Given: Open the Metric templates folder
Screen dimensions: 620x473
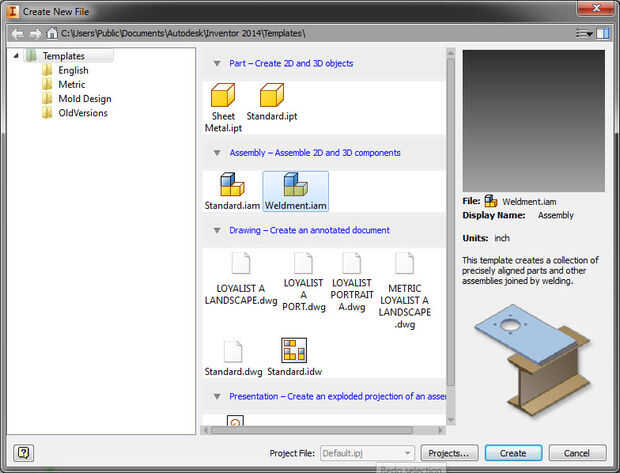Looking at the screenshot, I should [64, 85].
